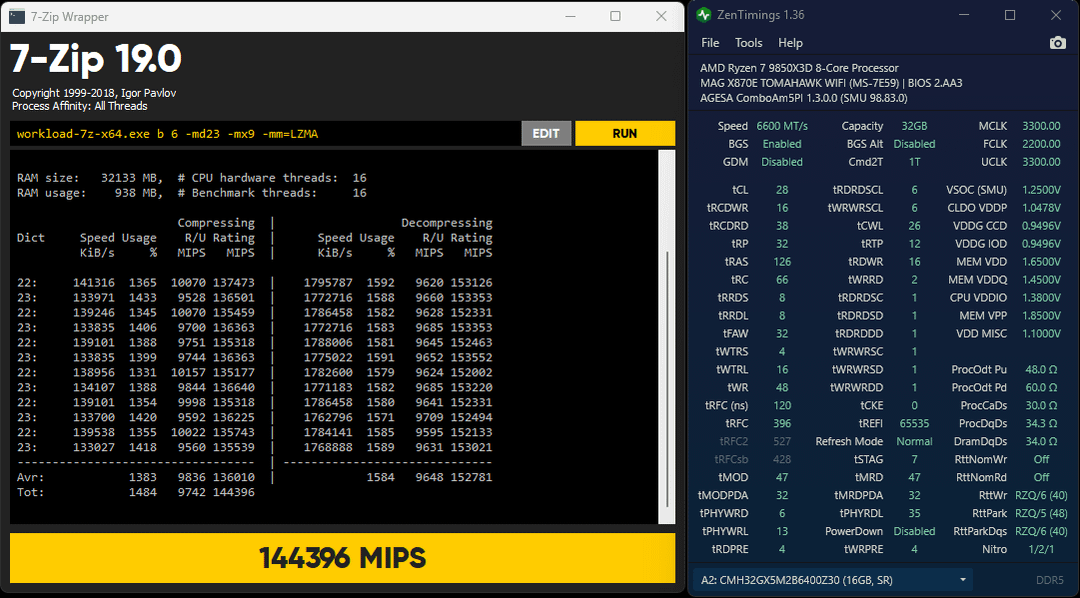Click the workload-7z-x64.exe command field

click(x=265, y=134)
